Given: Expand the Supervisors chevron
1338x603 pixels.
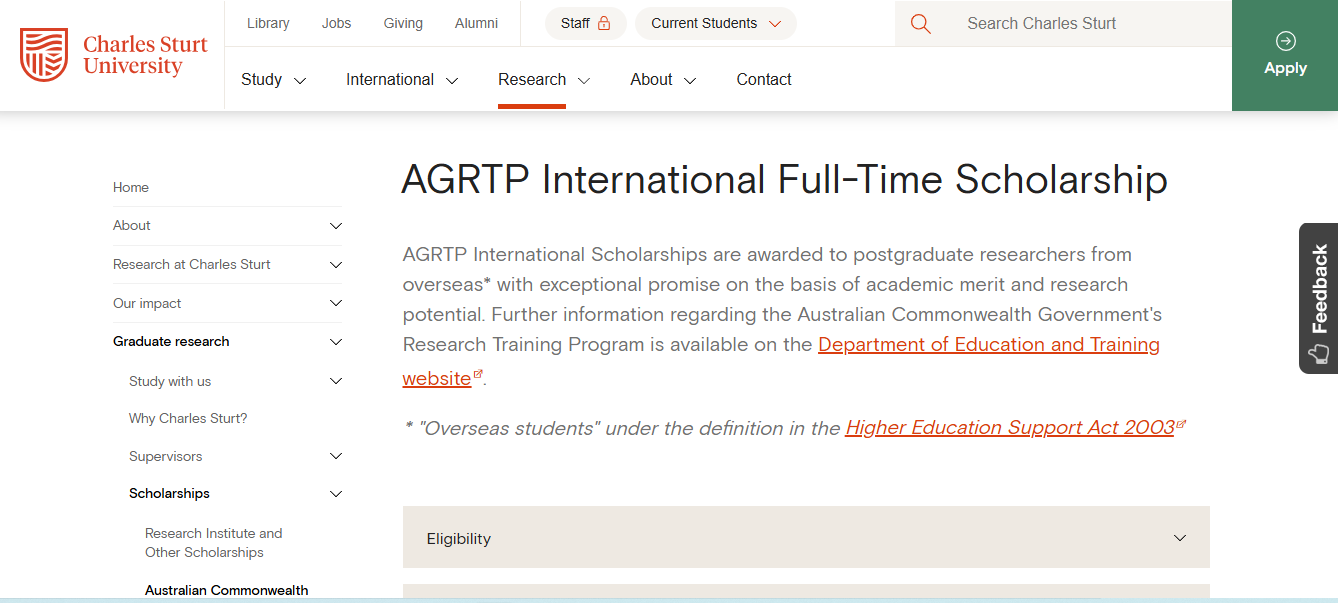Looking at the screenshot, I should pyautogui.click(x=336, y=456).
